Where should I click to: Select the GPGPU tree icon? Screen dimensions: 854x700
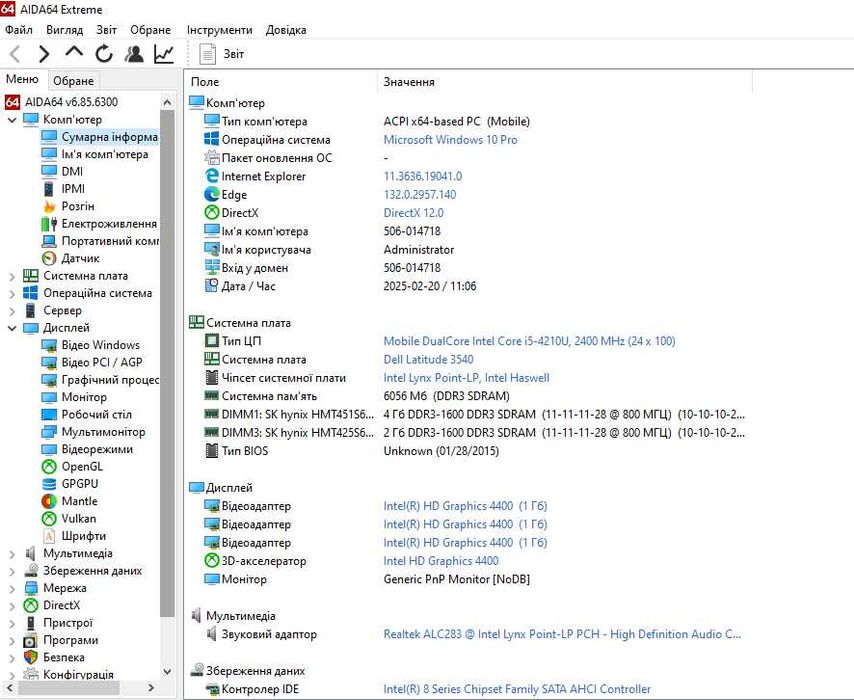(x=49, y=484)
